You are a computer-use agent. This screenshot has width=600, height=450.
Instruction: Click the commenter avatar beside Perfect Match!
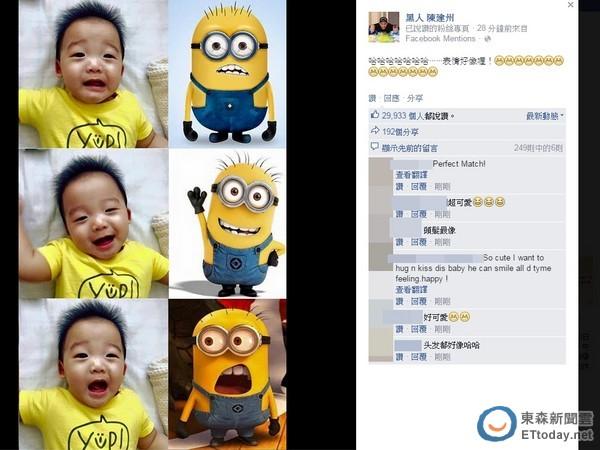click(x=380, y=170)
